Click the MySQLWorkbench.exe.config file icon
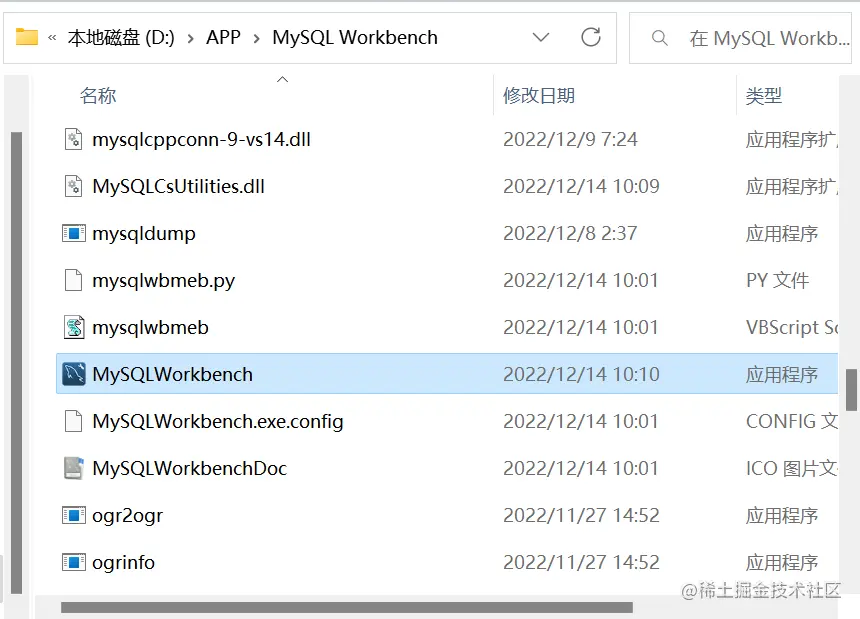 (73, 422)
